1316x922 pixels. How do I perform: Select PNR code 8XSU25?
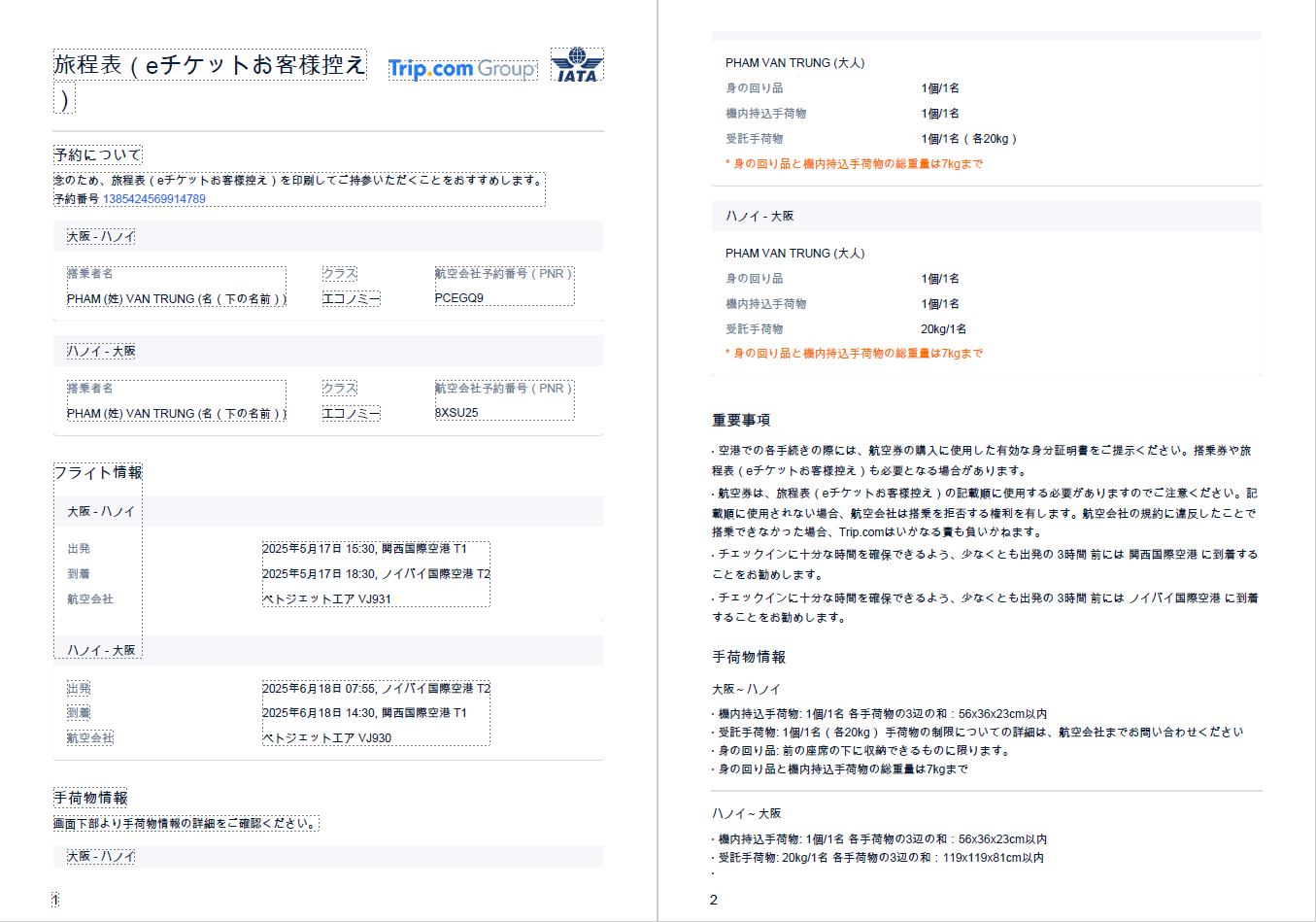click(456, 413)
